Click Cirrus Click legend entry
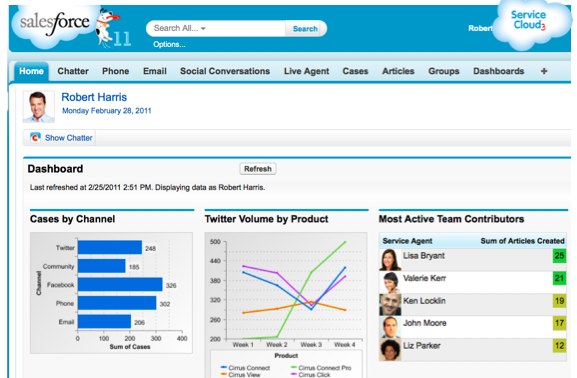577x378 pixels. 311,375
